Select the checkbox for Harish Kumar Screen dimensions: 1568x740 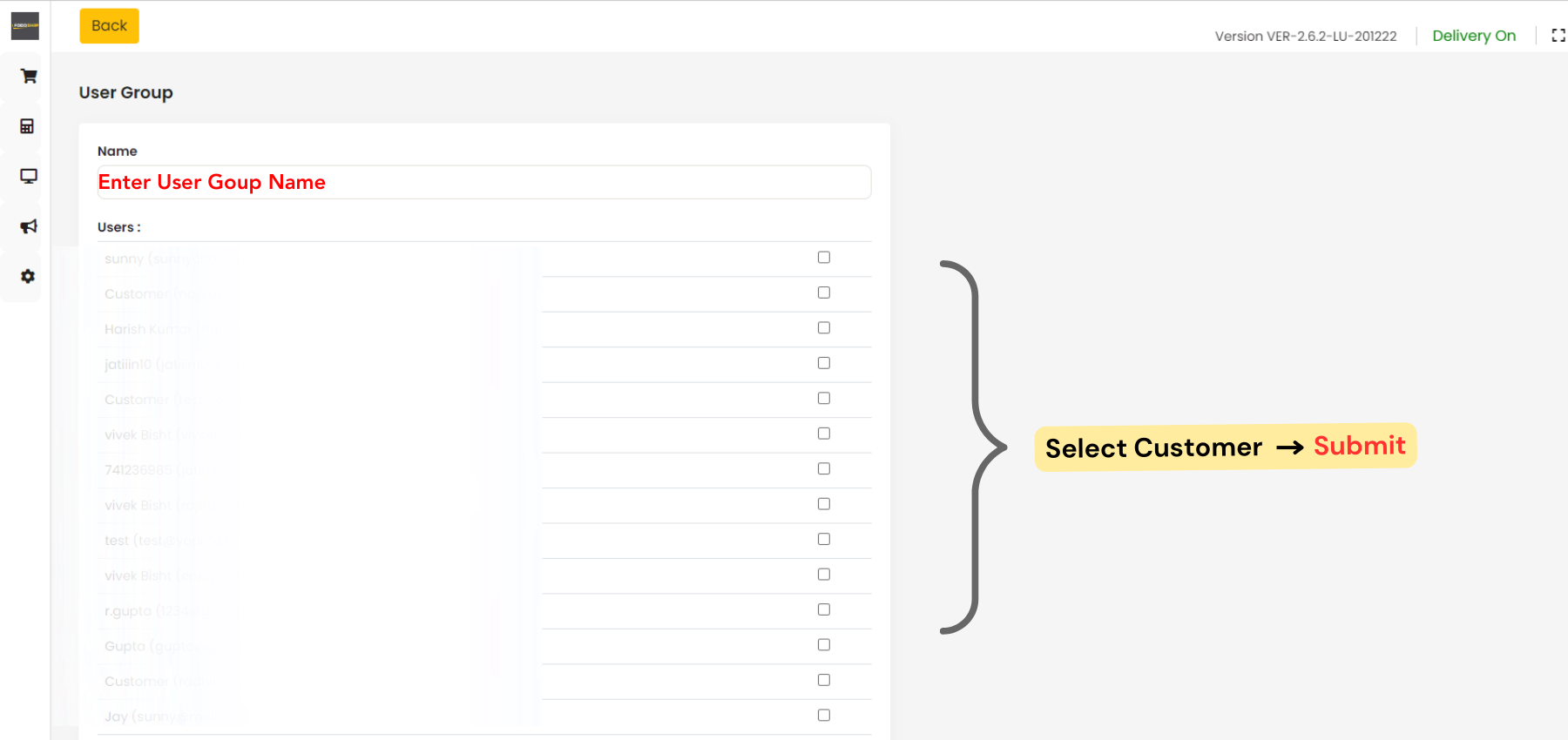[x=824, y=328]
